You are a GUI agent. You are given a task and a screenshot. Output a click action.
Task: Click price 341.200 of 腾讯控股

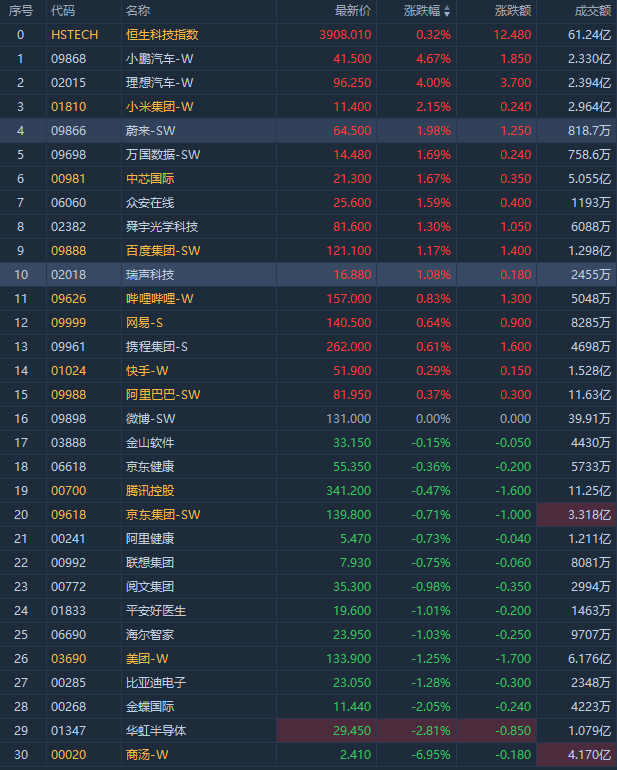349,491
